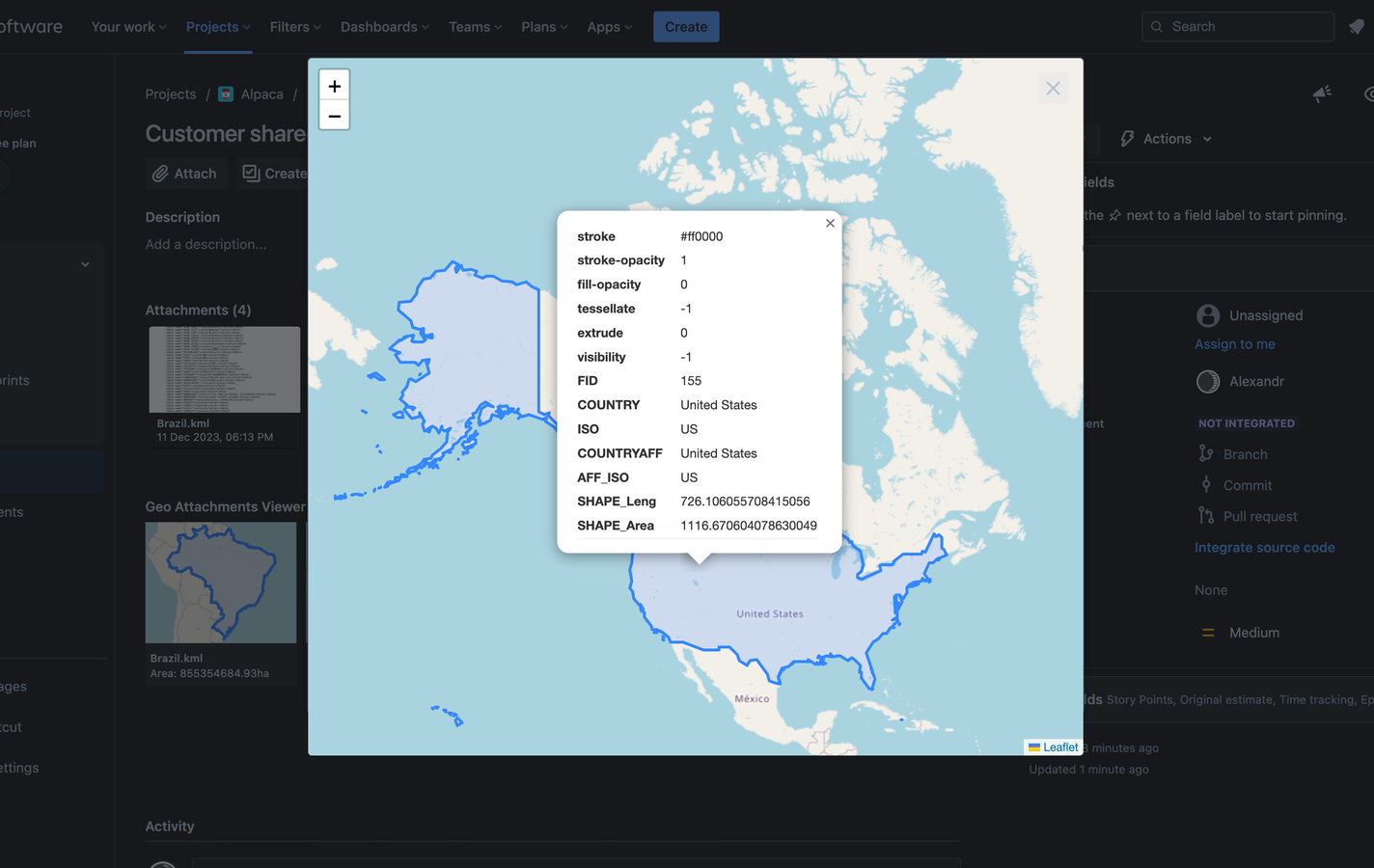Open the Apps dropdown
This screenshot has height=868, width=1374.
pos(610,27)
